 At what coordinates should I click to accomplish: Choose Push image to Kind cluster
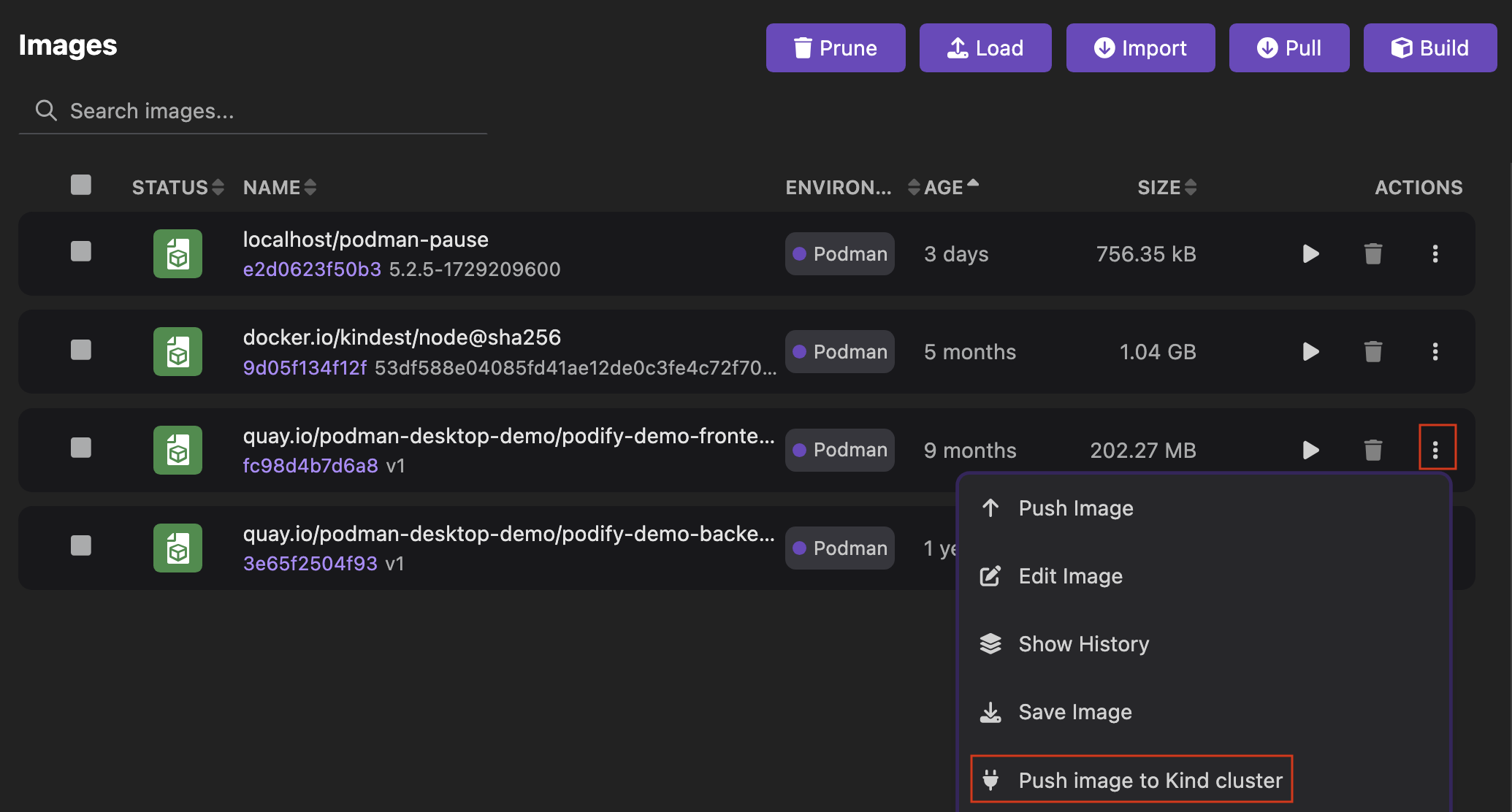pos(1131,780)
